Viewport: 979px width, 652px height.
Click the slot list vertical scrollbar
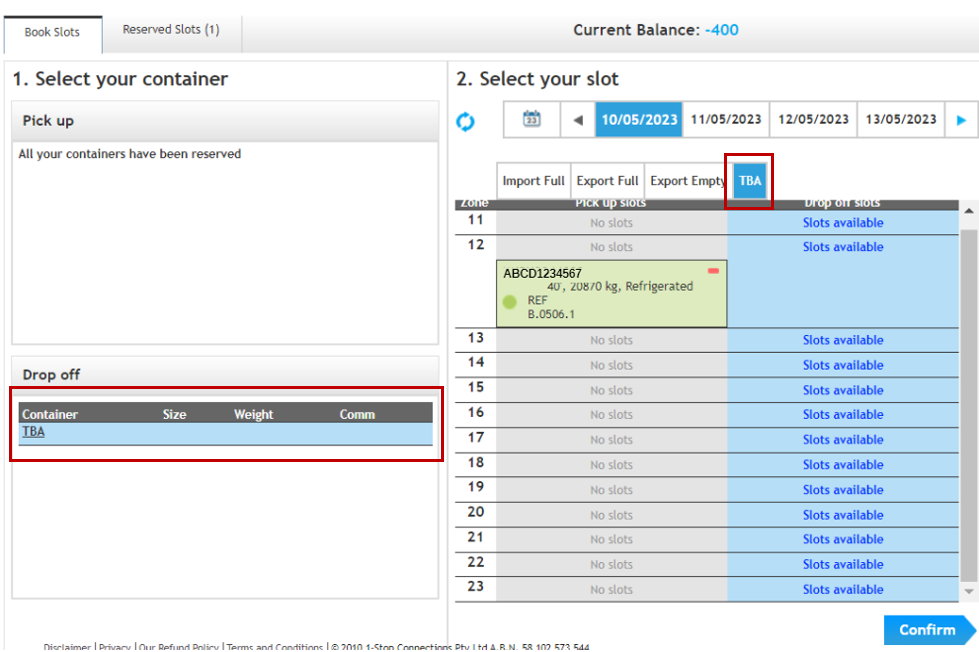[968, 400]
